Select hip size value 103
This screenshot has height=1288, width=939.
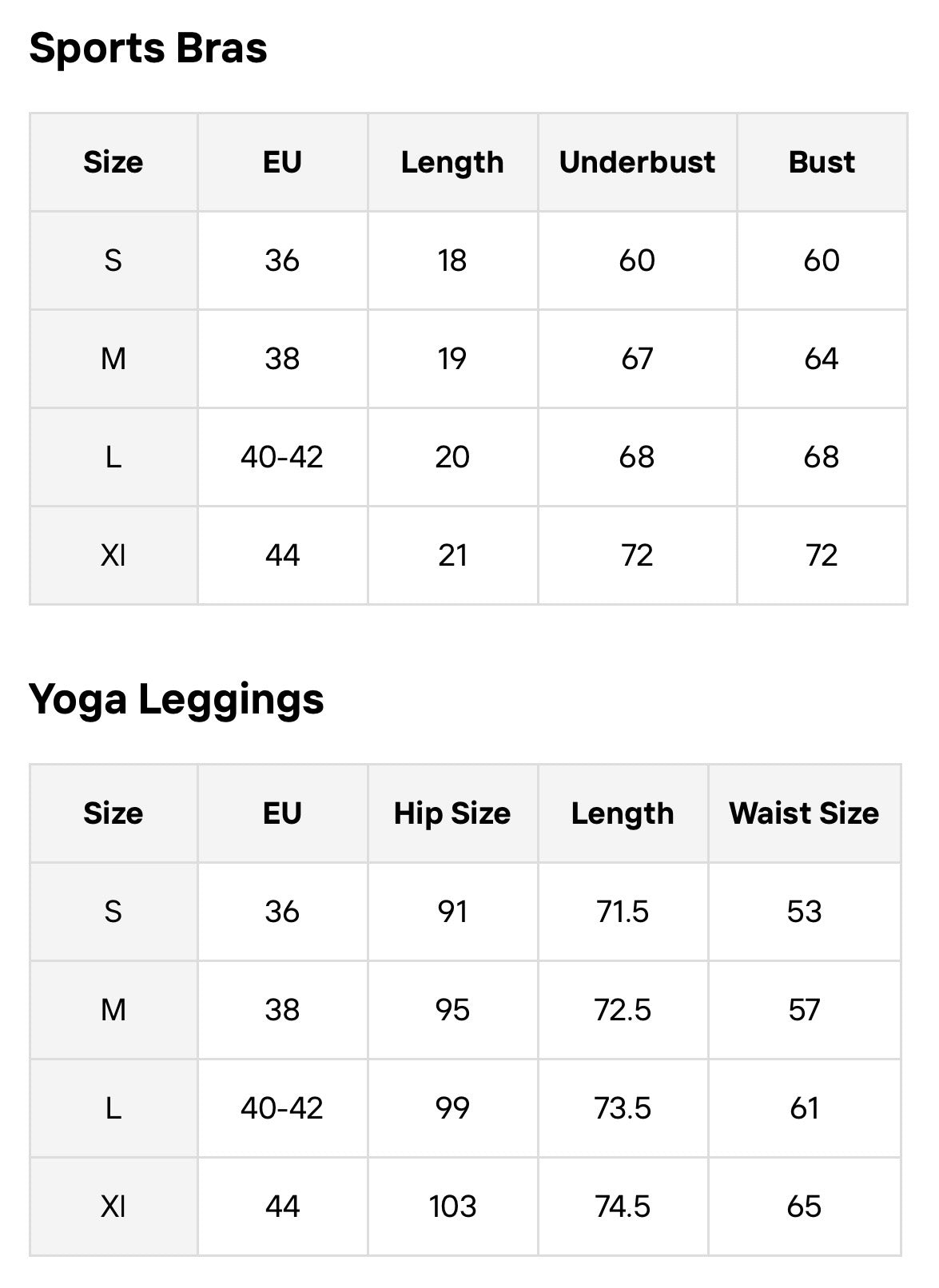(x=452, y=1207)
